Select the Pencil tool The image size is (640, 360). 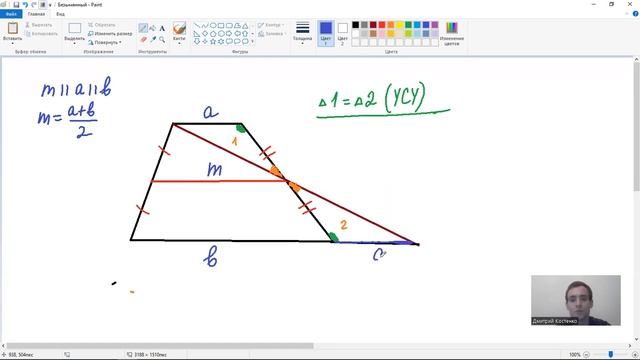pos(143,28)
